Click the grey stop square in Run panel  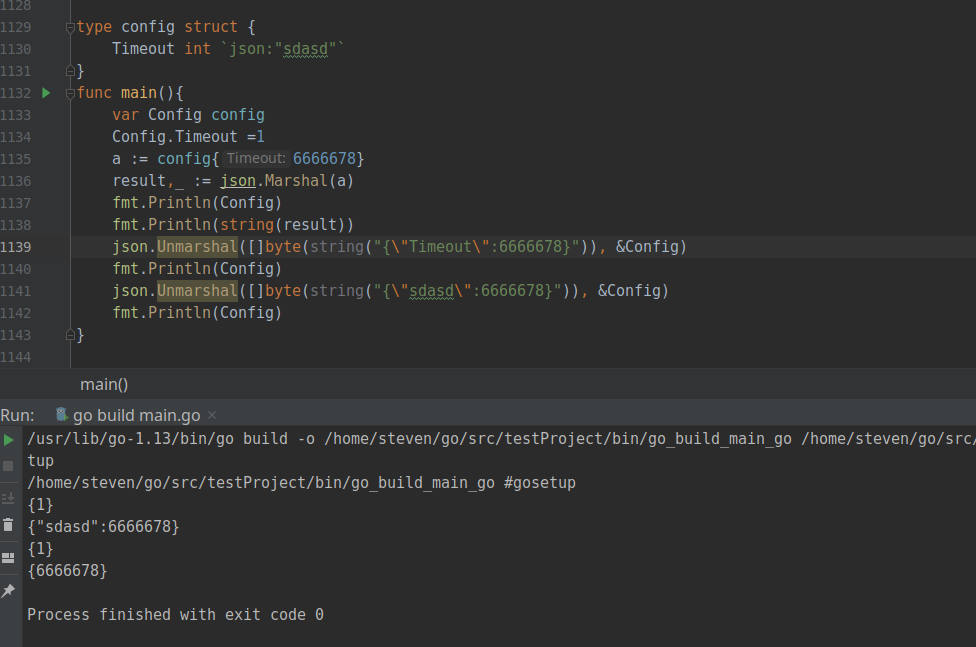tap(8, 466)
